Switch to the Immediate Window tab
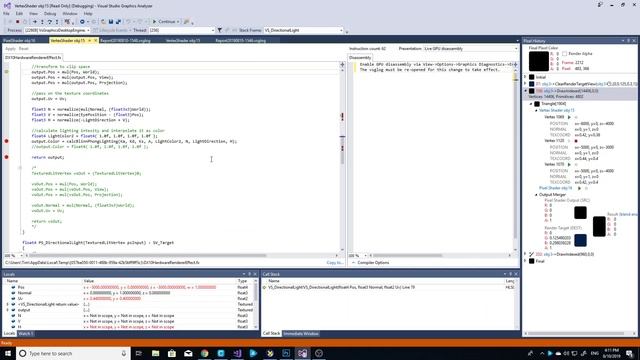The image size is (640, 360). (x=301, y=334)
